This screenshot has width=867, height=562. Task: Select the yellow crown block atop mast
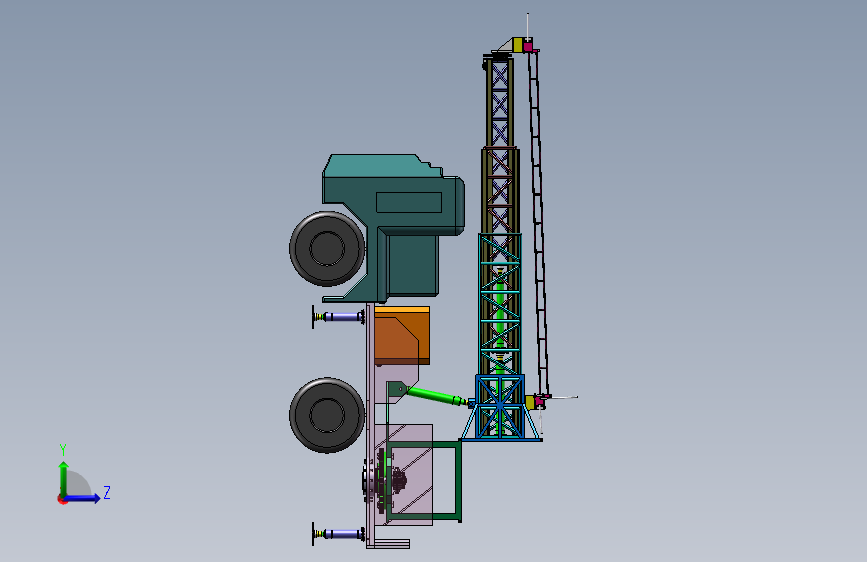(518, 45)
